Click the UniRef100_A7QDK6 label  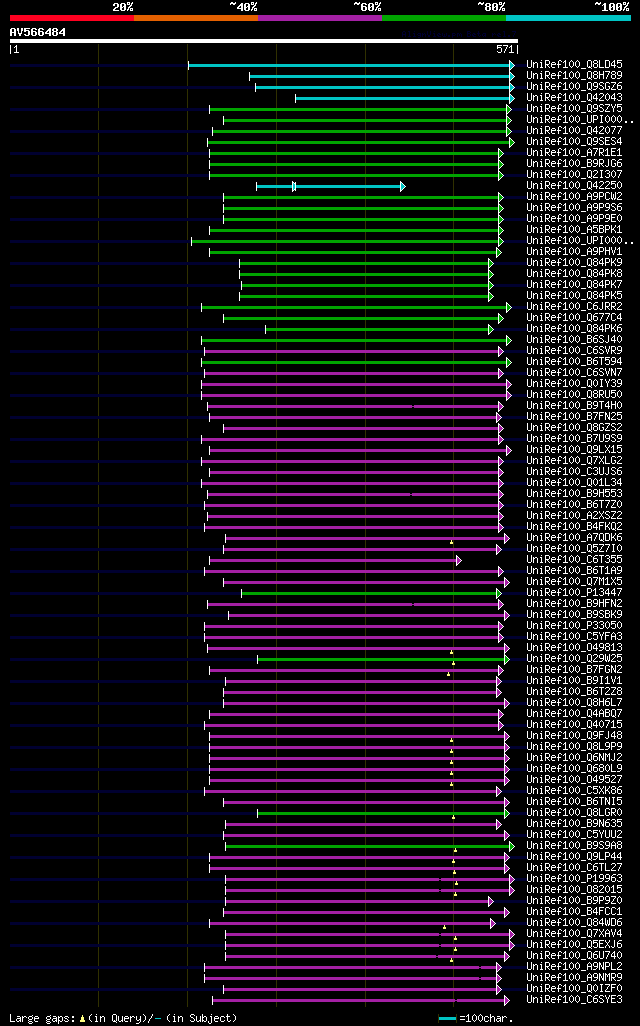[575, 537]
